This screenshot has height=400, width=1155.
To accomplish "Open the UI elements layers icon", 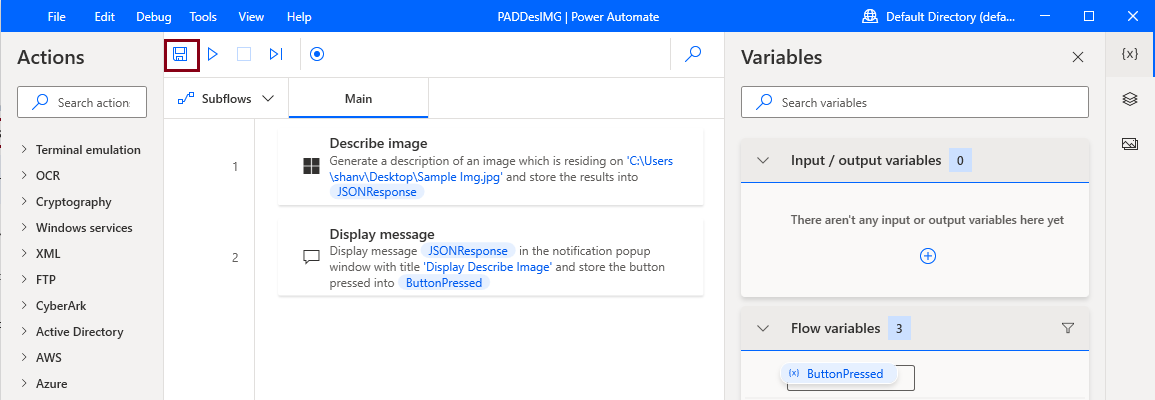I will tap(1130, 99).
